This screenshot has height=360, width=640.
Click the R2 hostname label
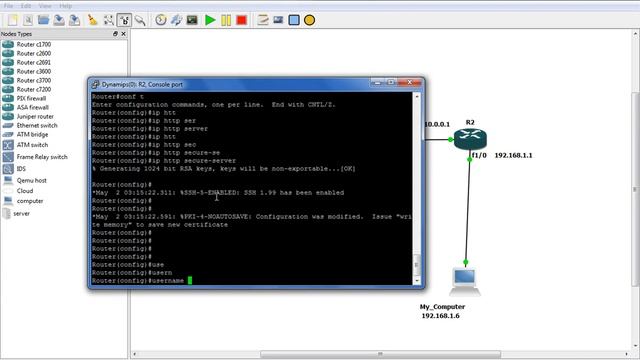(470, 122)
